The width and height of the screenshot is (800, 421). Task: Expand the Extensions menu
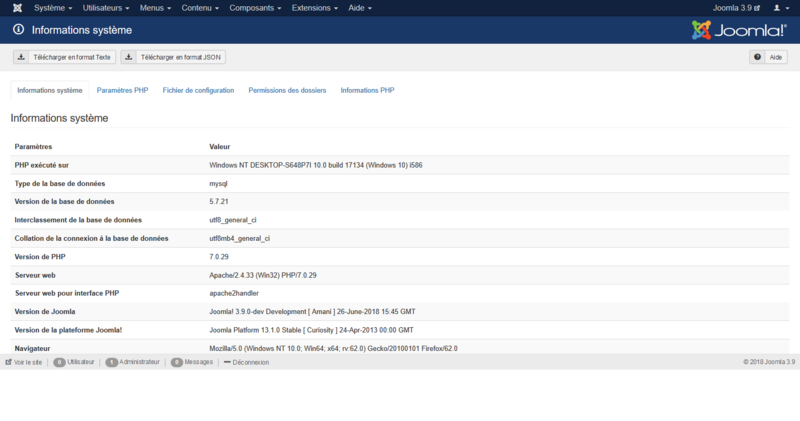tap(315, 8)
